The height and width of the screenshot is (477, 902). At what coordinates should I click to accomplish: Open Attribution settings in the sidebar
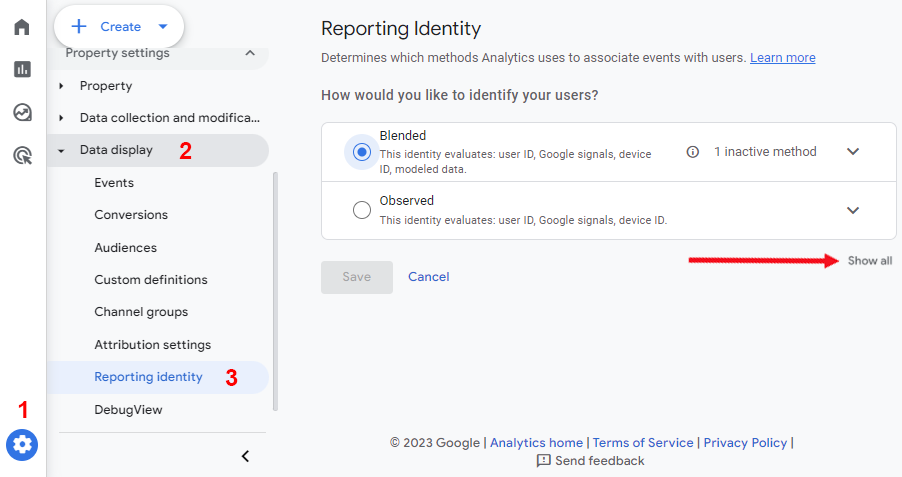(x=152, y=345)
